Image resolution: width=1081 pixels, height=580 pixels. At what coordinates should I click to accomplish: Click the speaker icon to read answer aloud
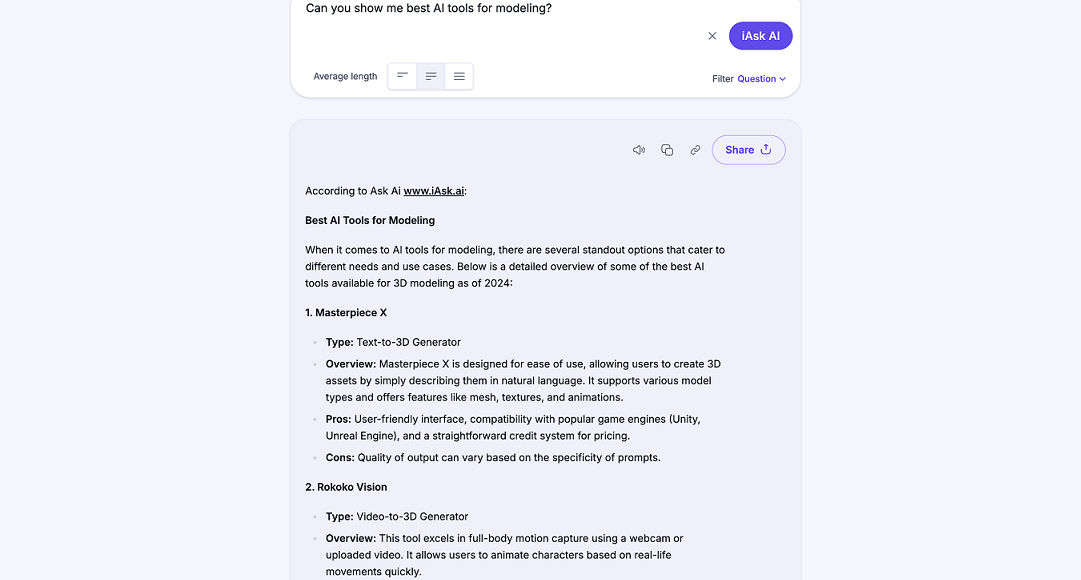pyautogui.click(x=639, y=150)
